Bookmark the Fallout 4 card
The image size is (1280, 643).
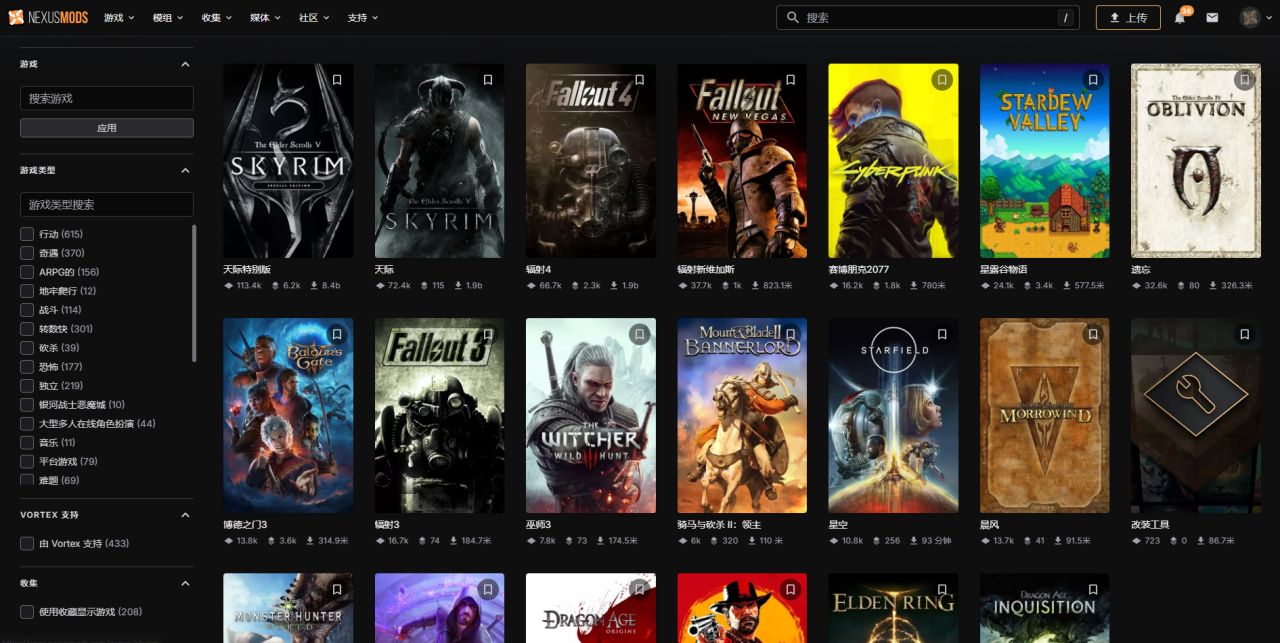pos(639,80)
